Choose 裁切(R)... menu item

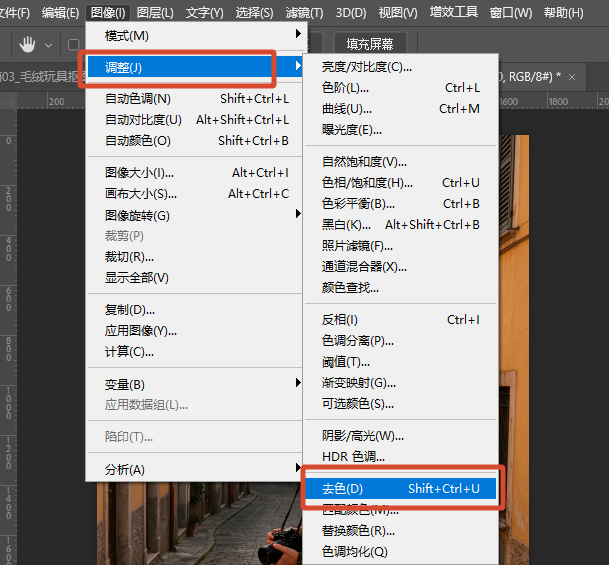[194, 257]
